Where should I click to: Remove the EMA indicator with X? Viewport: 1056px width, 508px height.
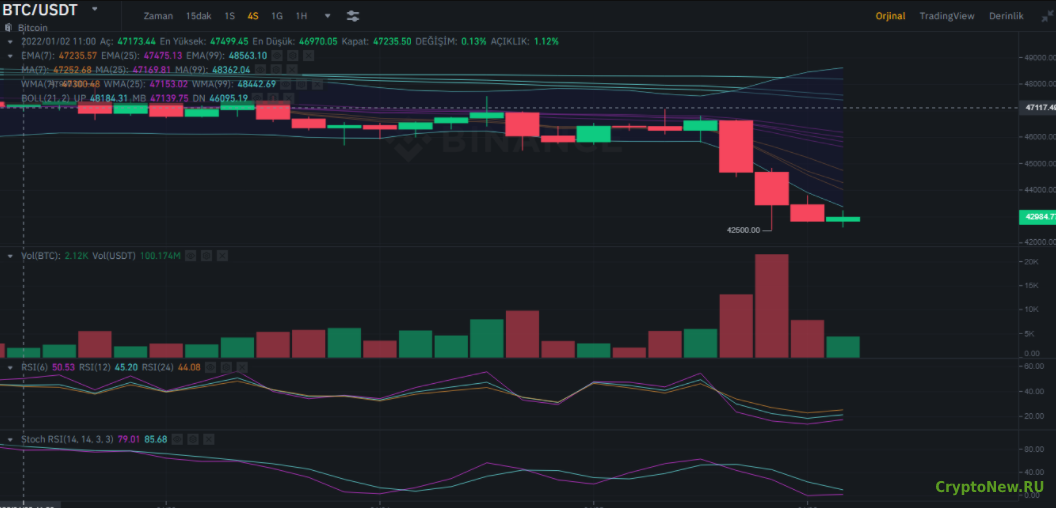coord(308,55)
